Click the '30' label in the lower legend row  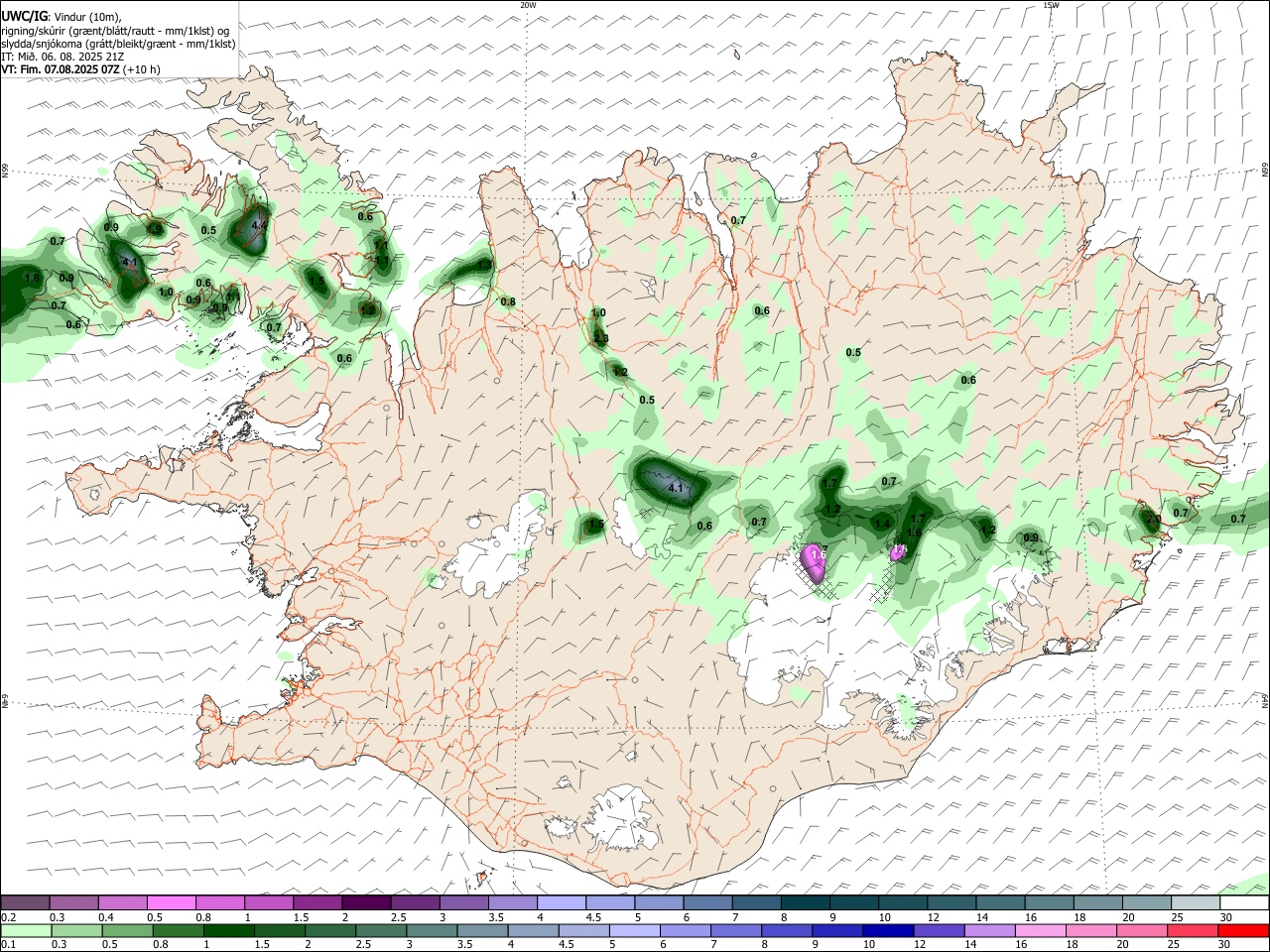coord(1223,945)
